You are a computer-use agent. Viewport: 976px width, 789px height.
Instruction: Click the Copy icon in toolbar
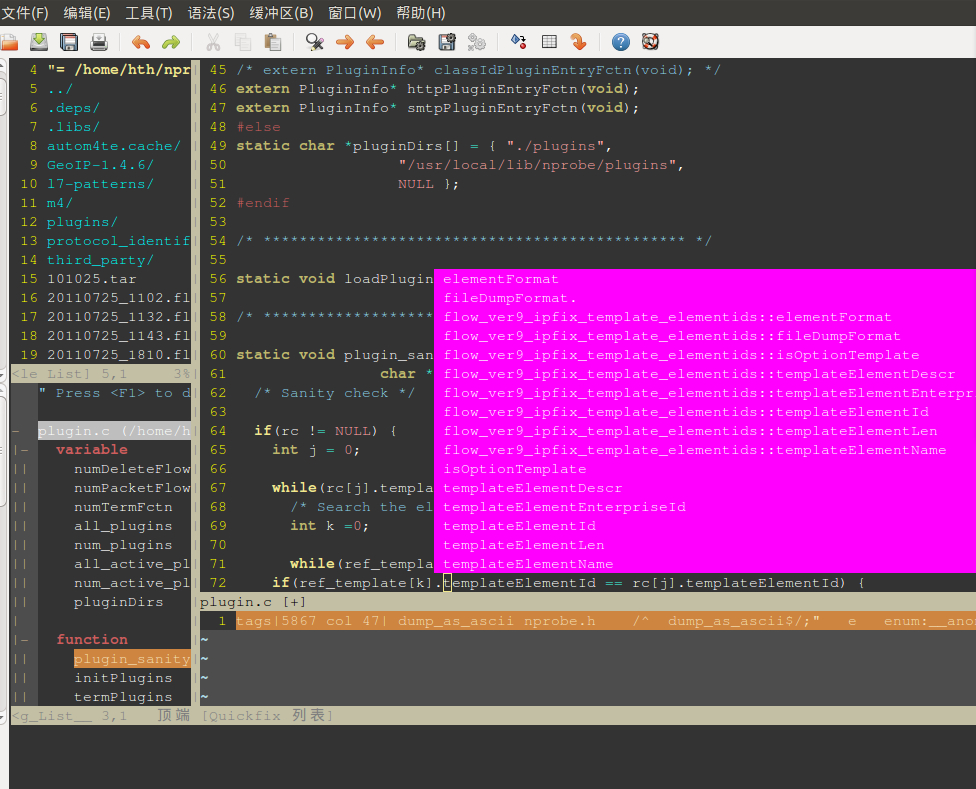click(243, 42)
